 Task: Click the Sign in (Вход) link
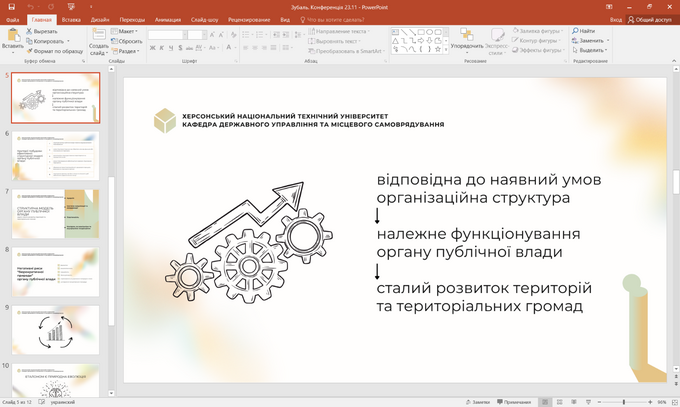[615, 19]
